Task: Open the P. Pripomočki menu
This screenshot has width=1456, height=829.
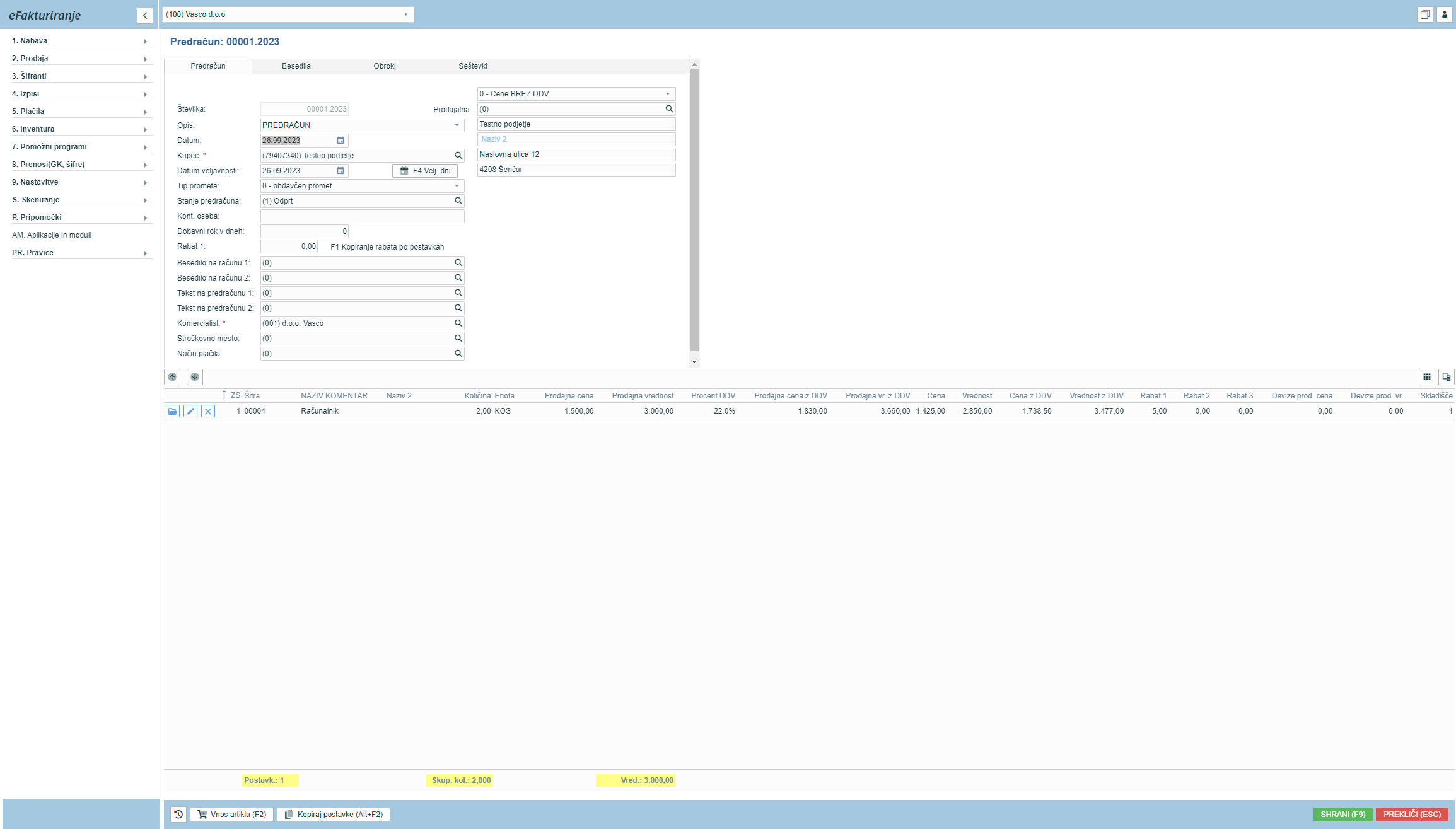Action: coord(82,217)
